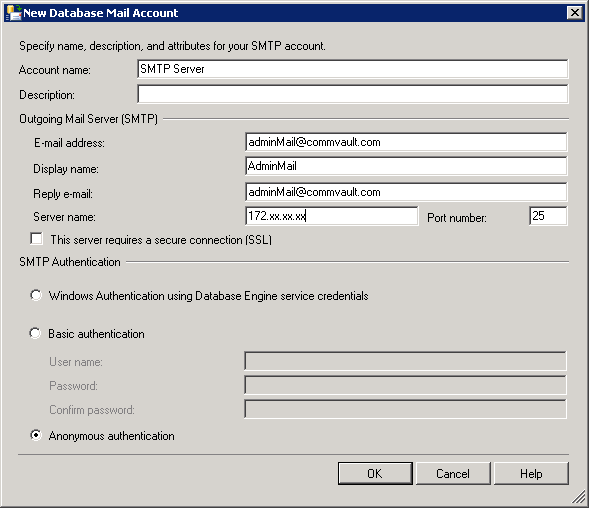This screenshot has height=508, width=589.
Task: Click the Port number box
Action: (548, 216)
